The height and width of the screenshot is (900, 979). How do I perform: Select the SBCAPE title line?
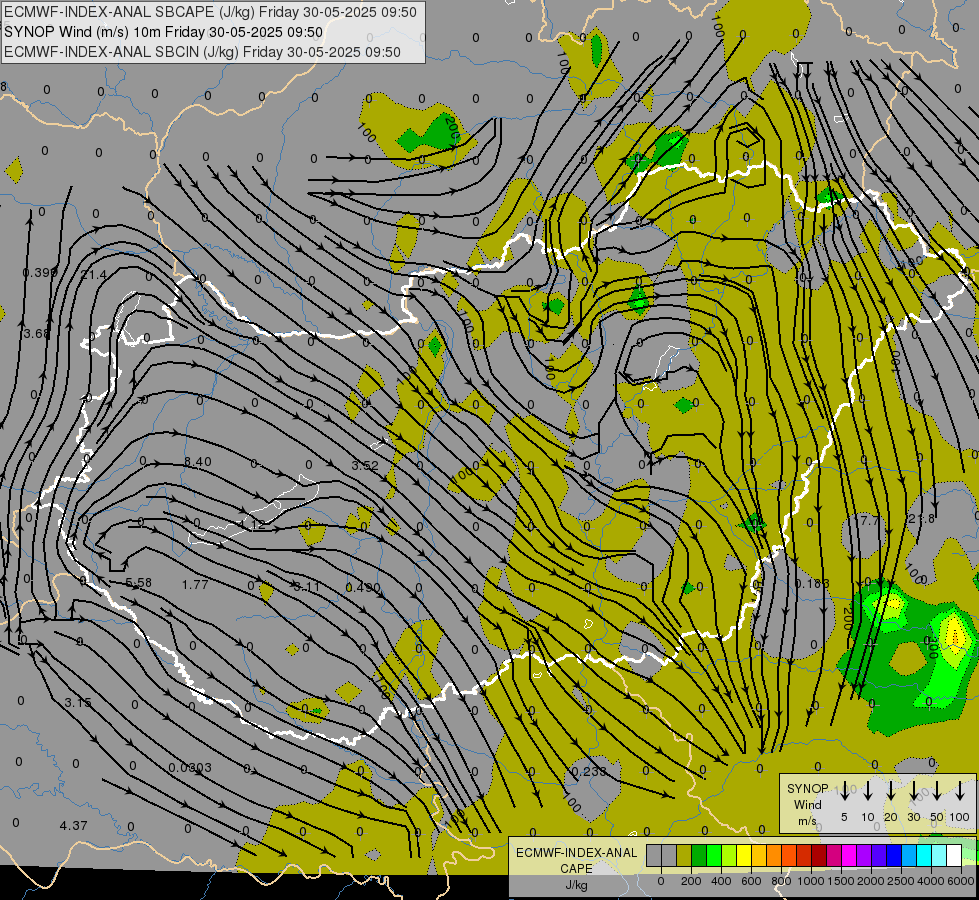point(210,12)
